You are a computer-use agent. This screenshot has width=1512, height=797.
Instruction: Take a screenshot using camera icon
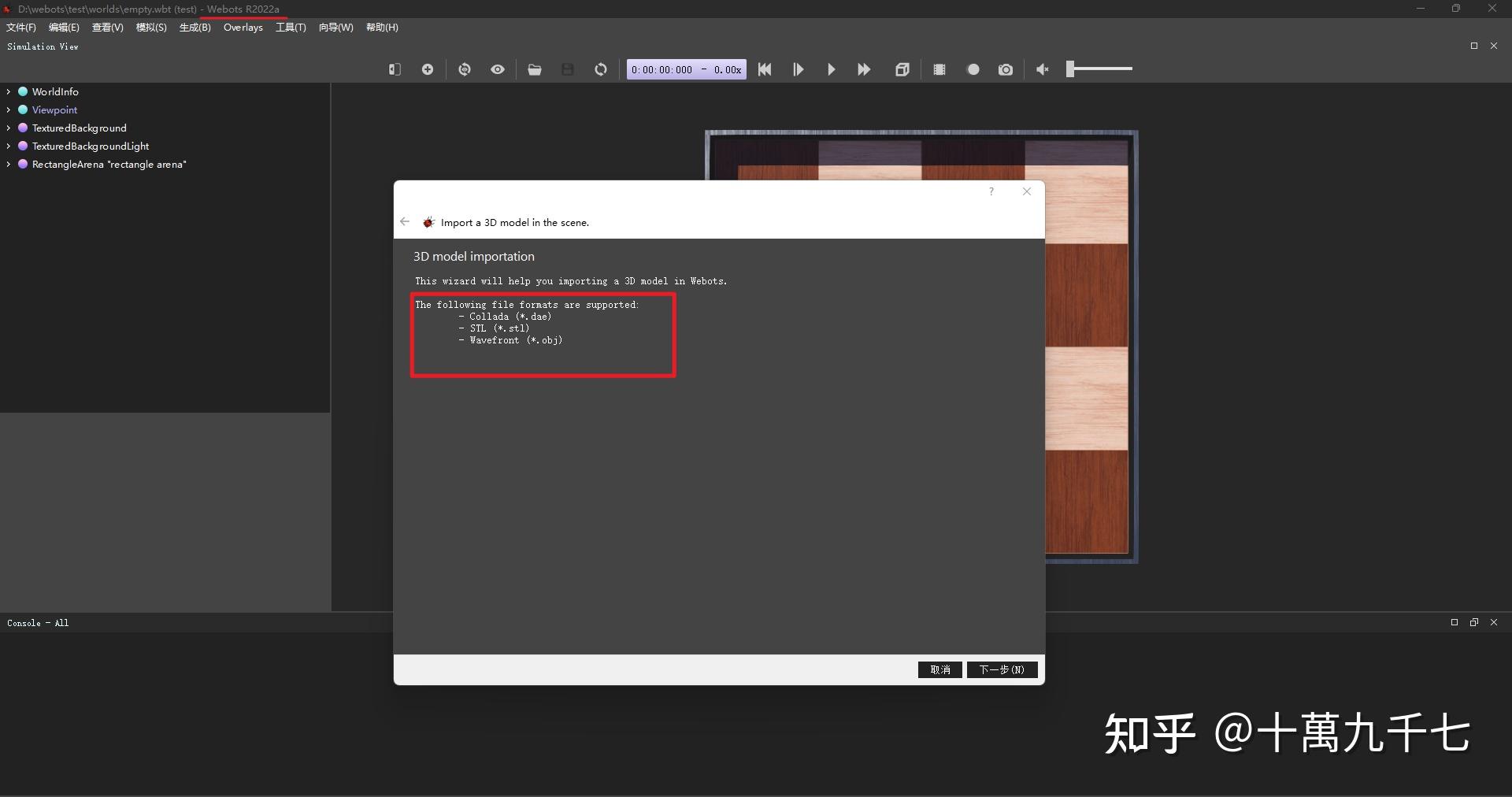click(x=1006, y=69)
